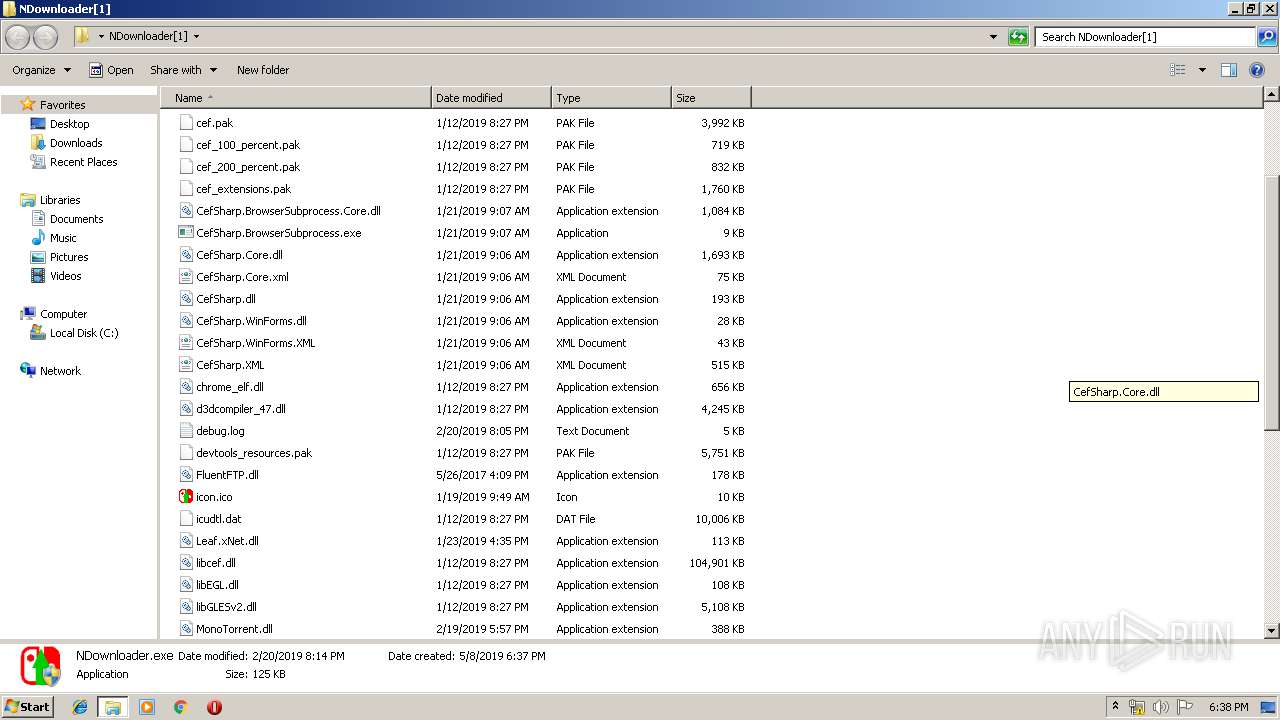1280x720 pixels.
Task: Select the file libGLESv2.dll
Action: click(x=226, y=607)
